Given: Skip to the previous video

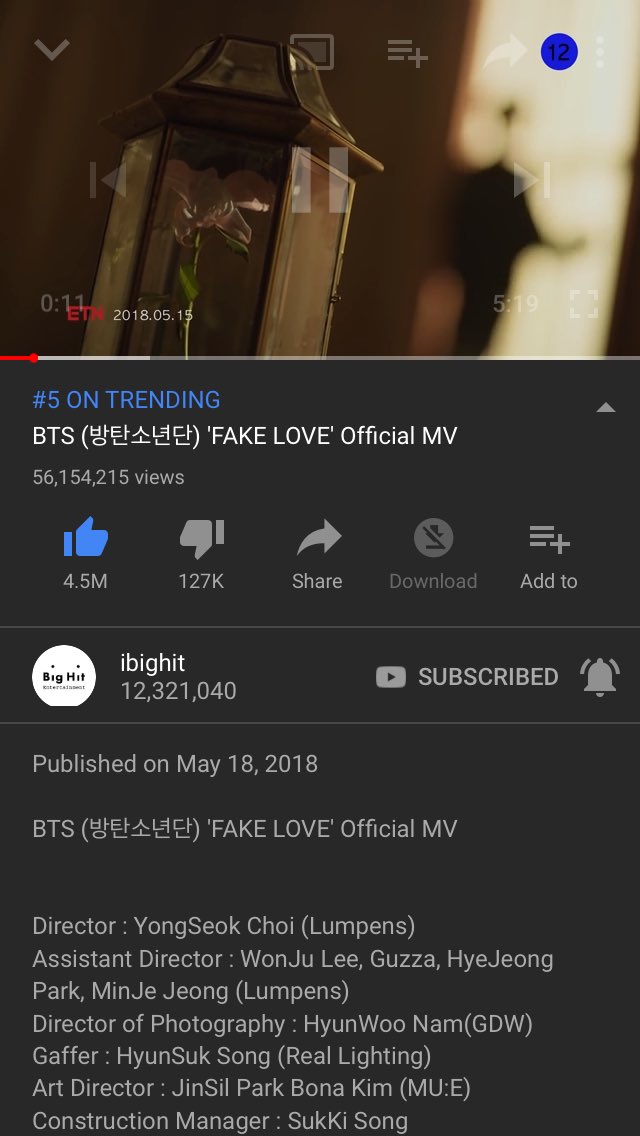Looking at the screenshot, I should 108,180.
